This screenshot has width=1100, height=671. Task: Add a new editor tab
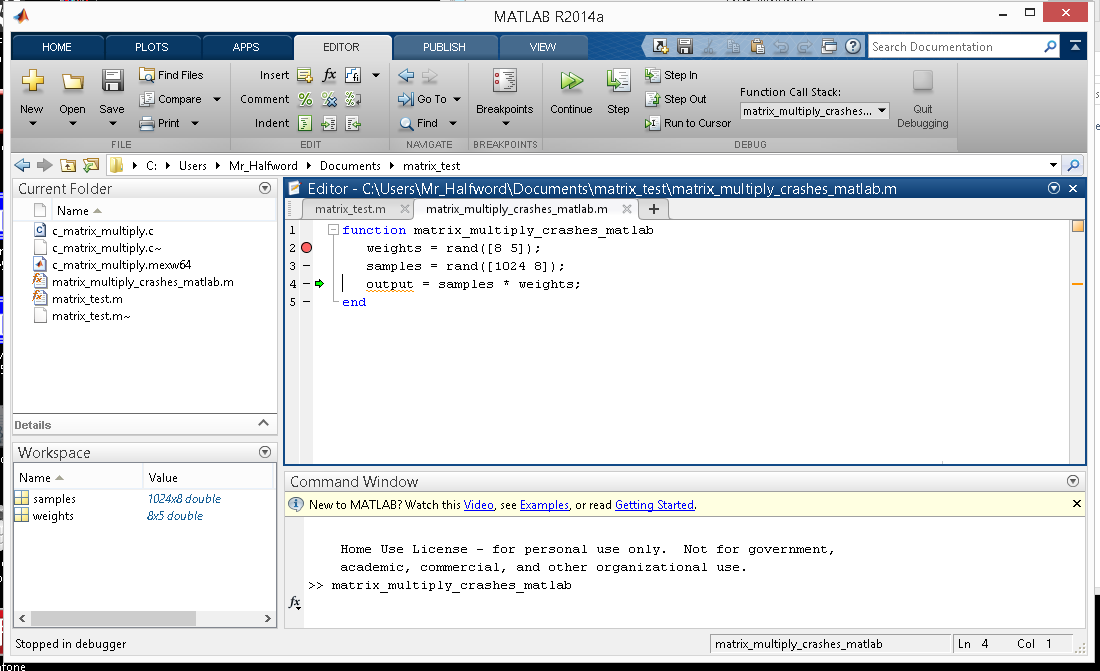(x=654, y=209)
